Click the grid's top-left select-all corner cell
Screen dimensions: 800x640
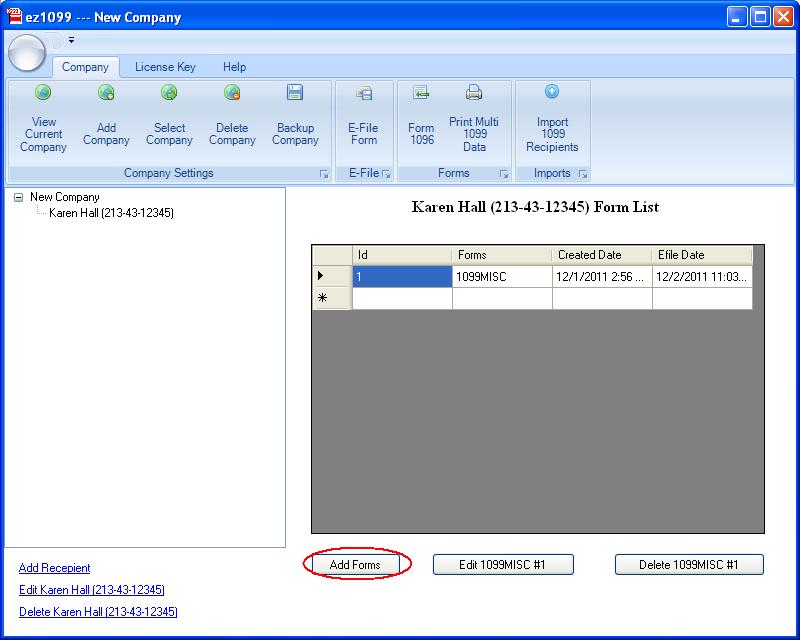pos(332,255)
